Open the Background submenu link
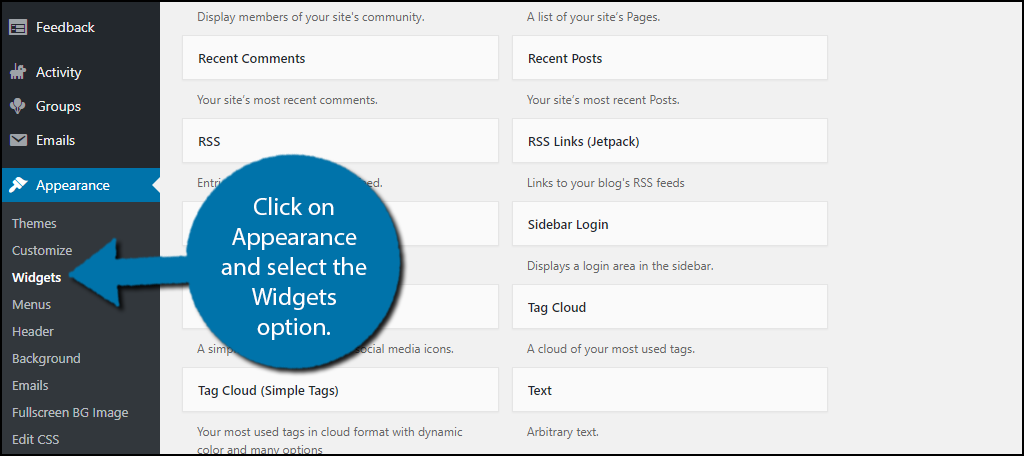The image size is (1024, 456). [46, 359]
